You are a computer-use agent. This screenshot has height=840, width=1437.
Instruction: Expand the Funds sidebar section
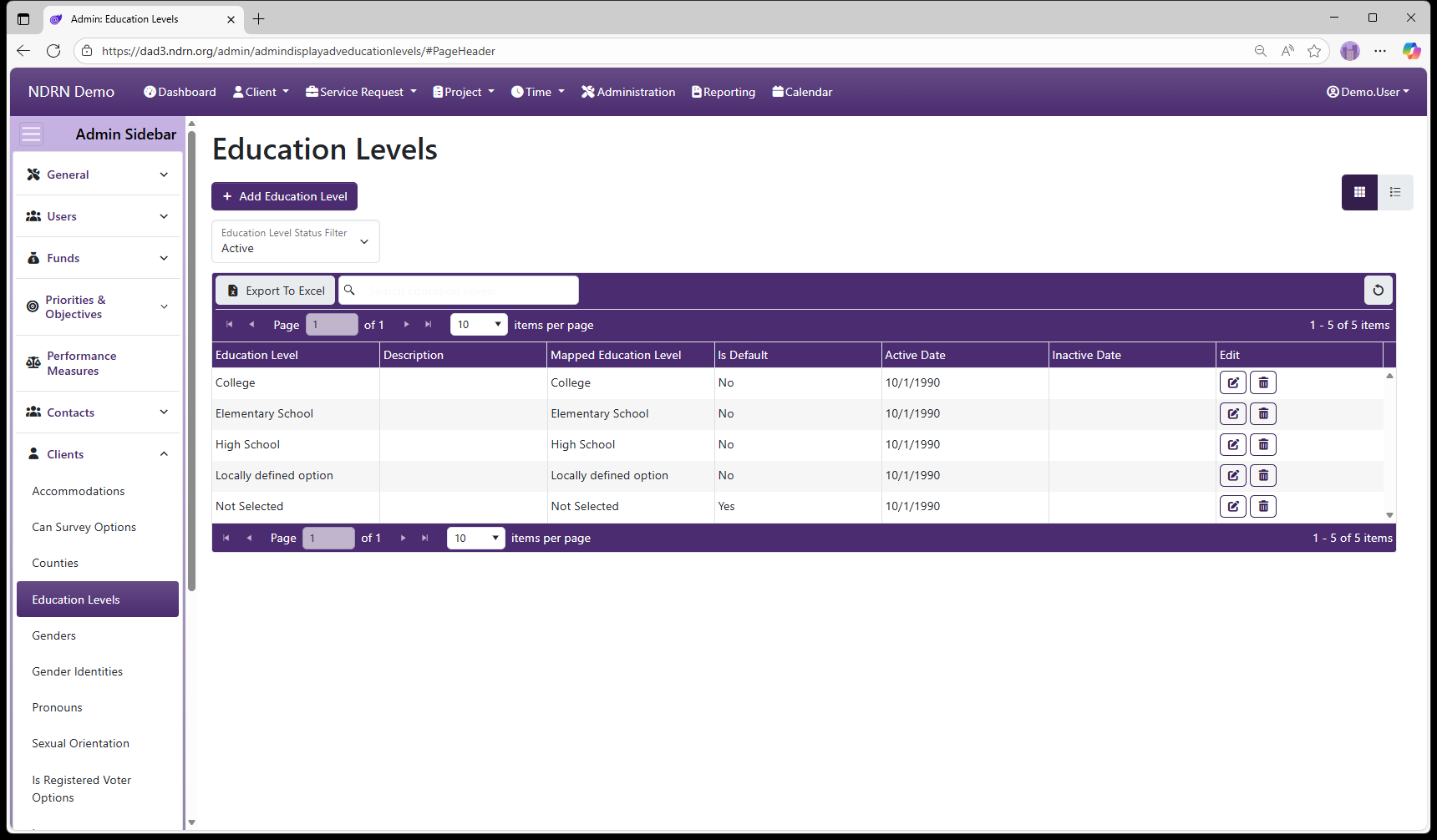[98, 258]
